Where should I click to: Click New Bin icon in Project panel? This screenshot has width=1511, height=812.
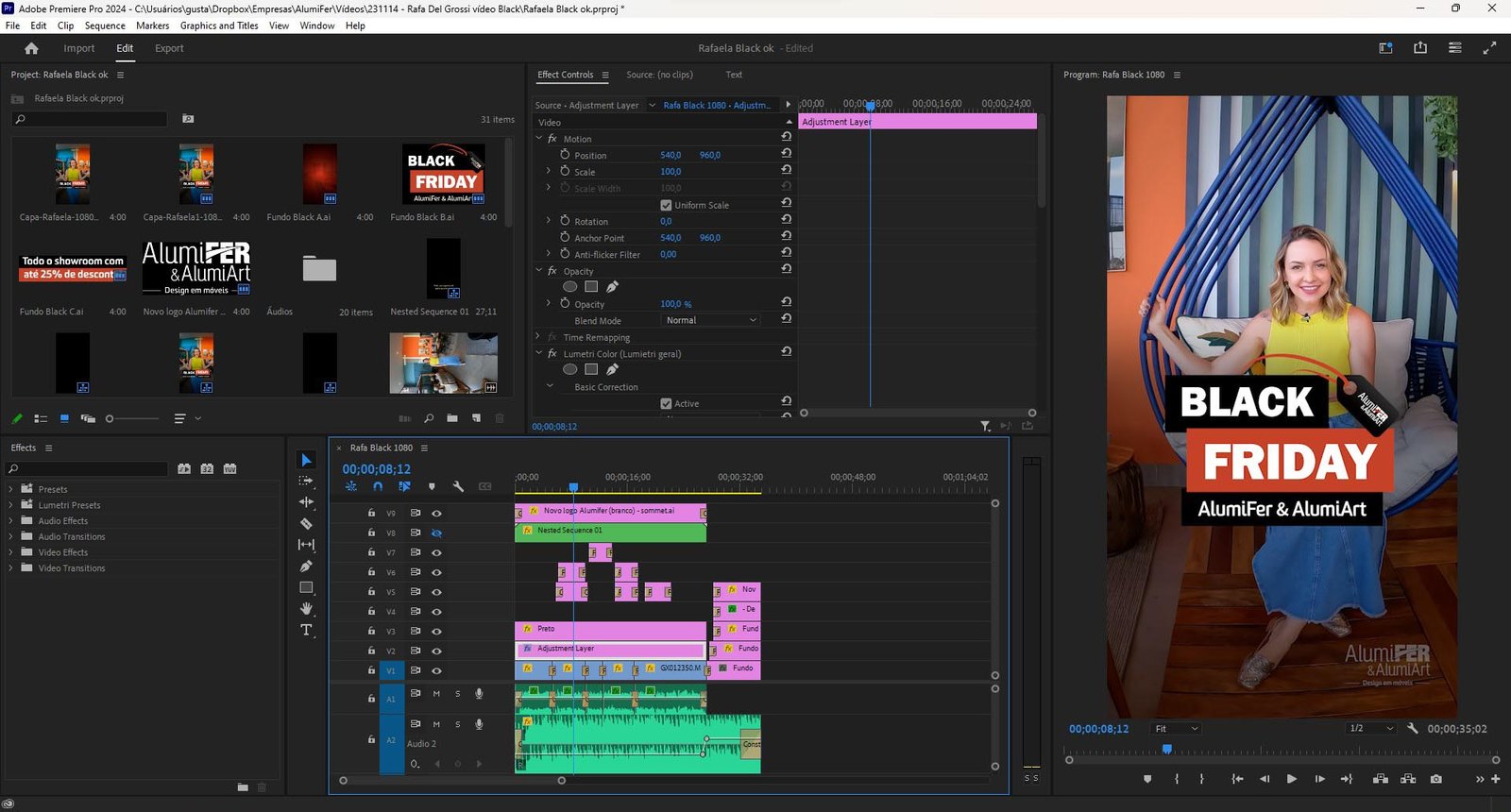[452, 418]
